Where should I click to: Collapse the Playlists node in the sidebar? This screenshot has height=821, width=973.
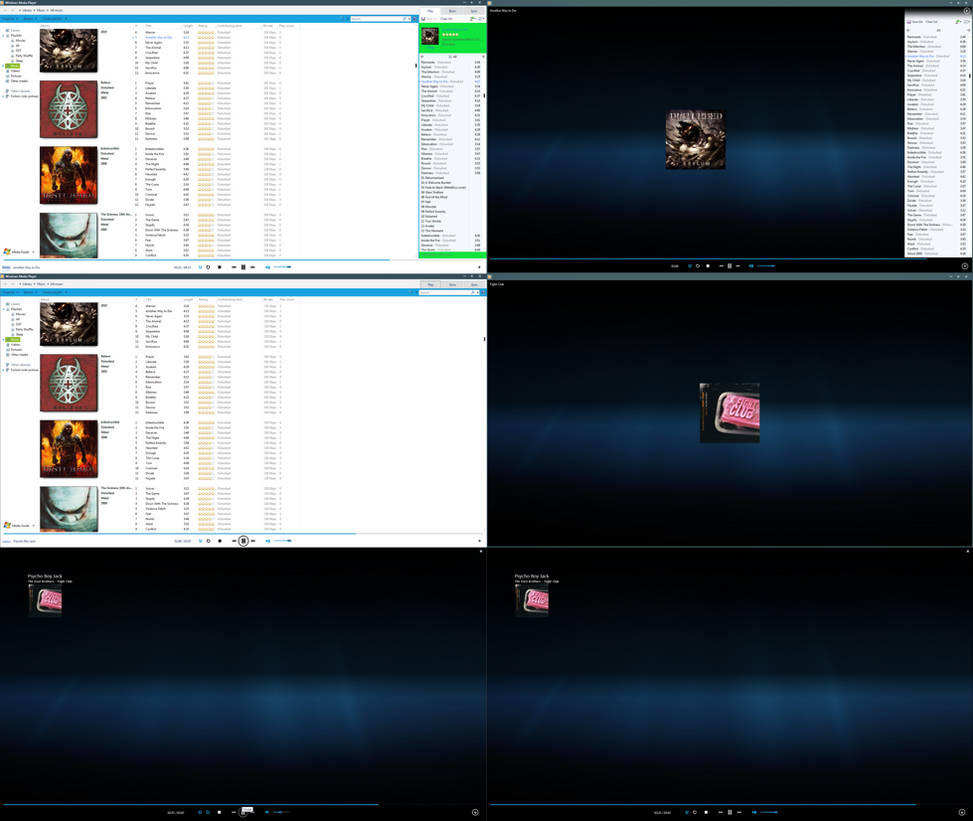[x=3, y=36]
